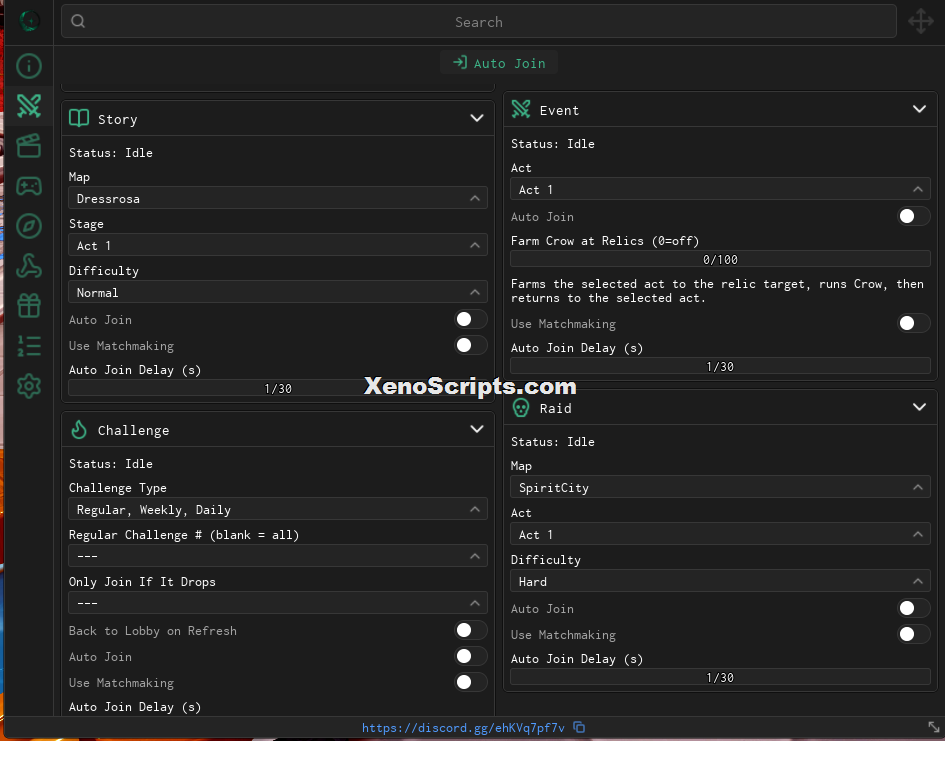945x771 pixels.
Task: Enable Auto Join in Raid section
Action: click(914, 608)
